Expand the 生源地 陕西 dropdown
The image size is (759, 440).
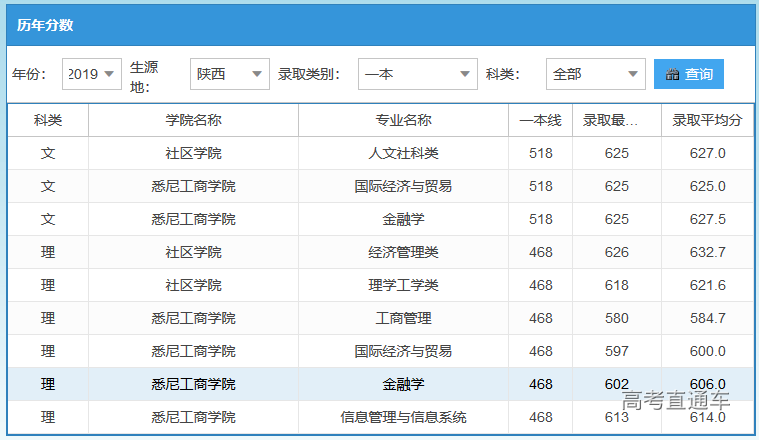click(230, 74)
